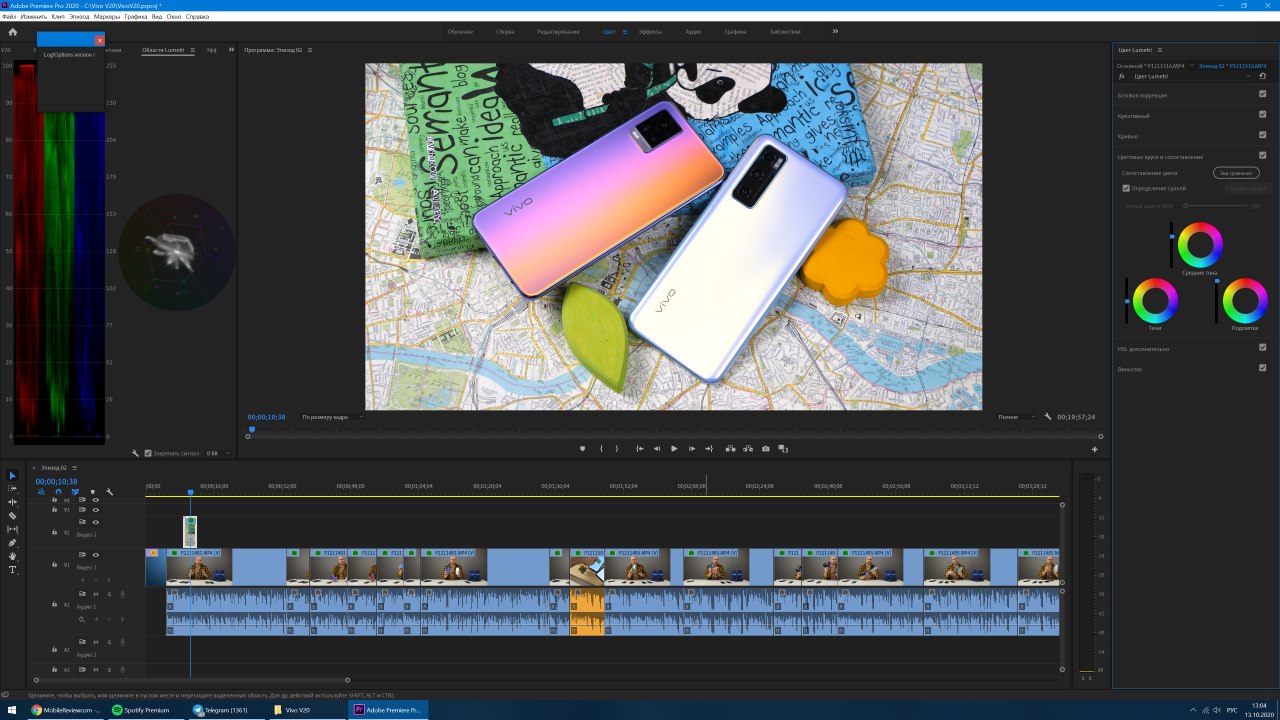
Task: Open timeline display settings wrench
Action: [x=109, y=492]
